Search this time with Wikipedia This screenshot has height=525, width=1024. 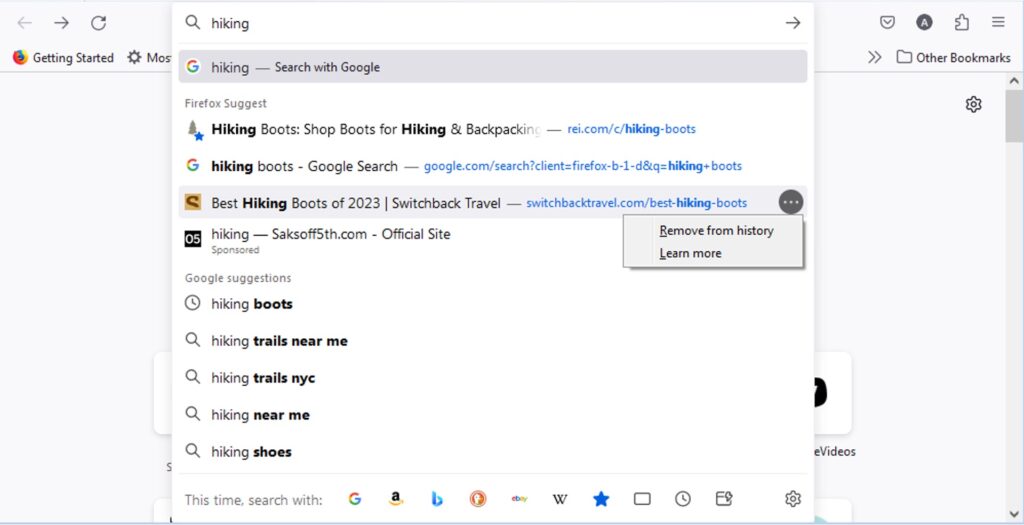click(560, 500)
